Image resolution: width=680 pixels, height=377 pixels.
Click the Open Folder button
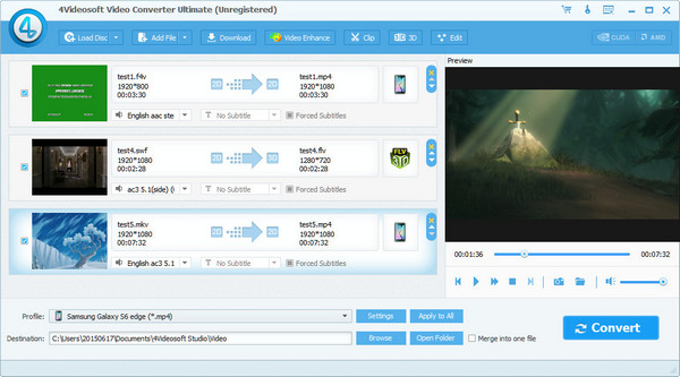[436, 338]
